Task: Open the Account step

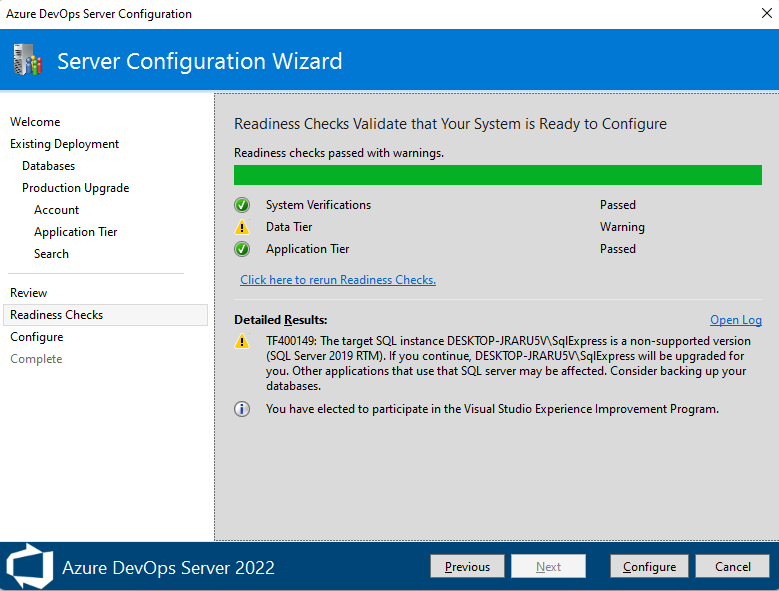Action: tap(57, 210)
